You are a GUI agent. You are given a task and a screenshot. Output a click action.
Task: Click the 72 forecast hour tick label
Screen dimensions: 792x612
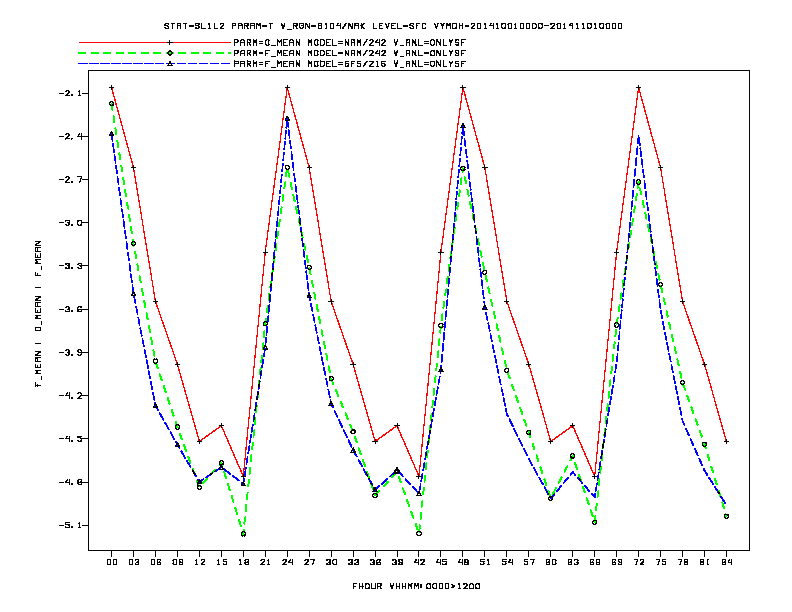coord(638,562)
